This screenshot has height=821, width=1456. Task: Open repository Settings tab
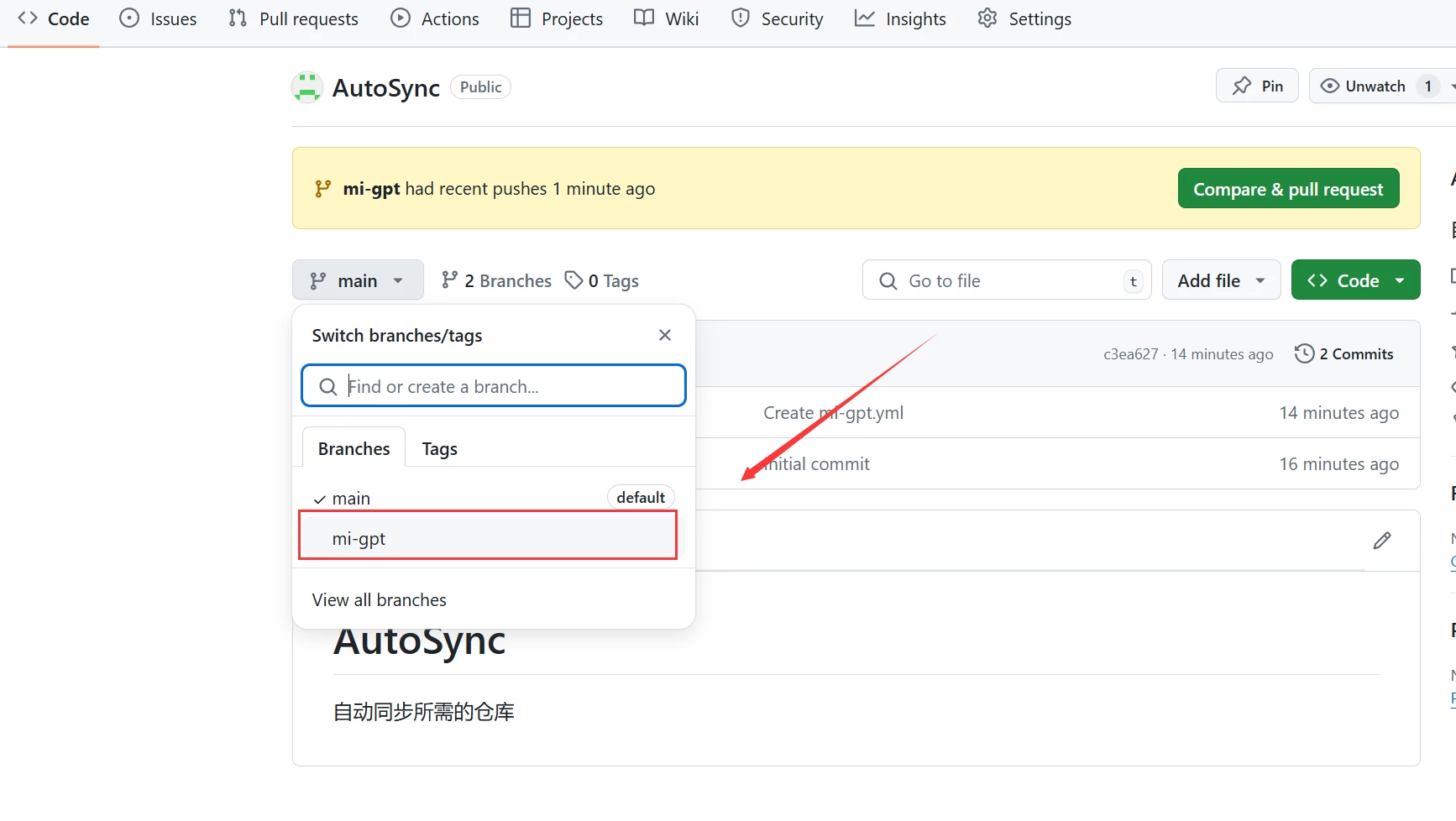point(1024,19)
